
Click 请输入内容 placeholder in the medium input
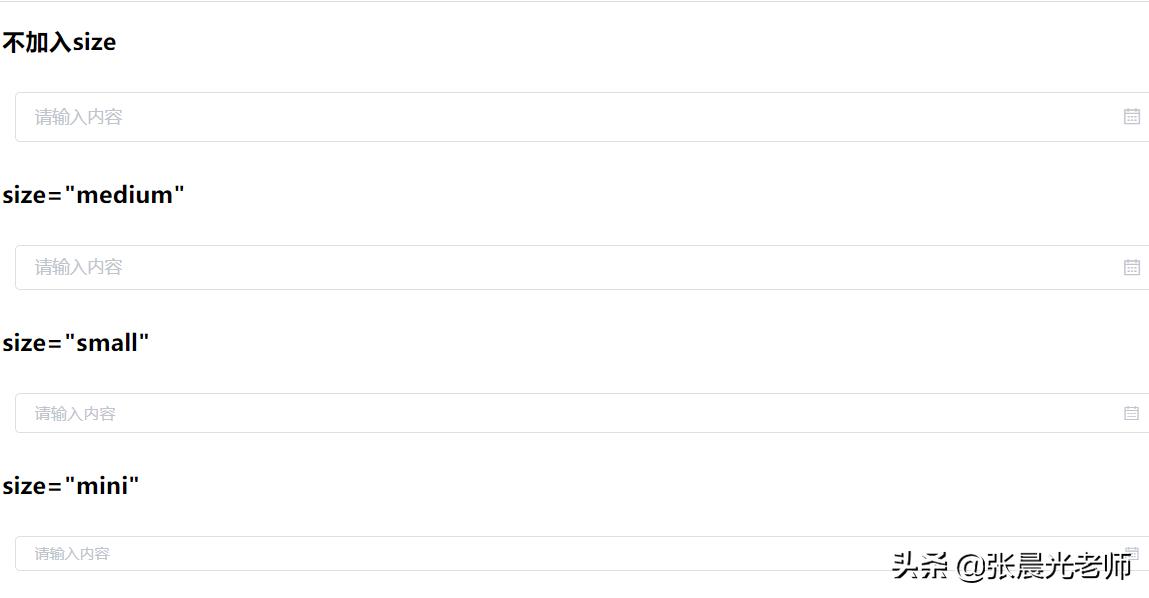click(x=78, y=267)
